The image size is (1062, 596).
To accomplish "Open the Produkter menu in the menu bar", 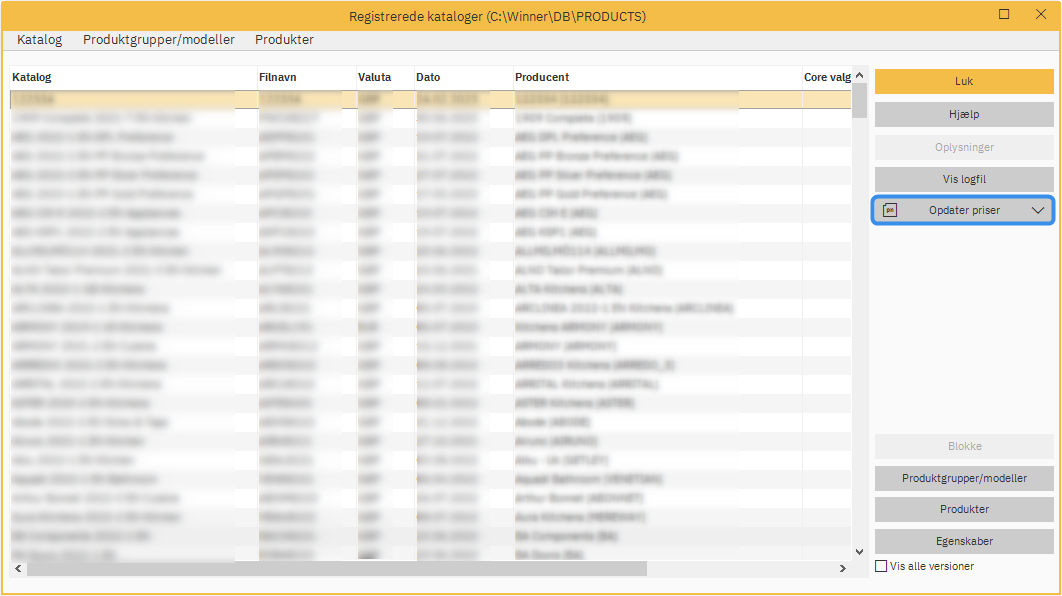I will 283,39.
